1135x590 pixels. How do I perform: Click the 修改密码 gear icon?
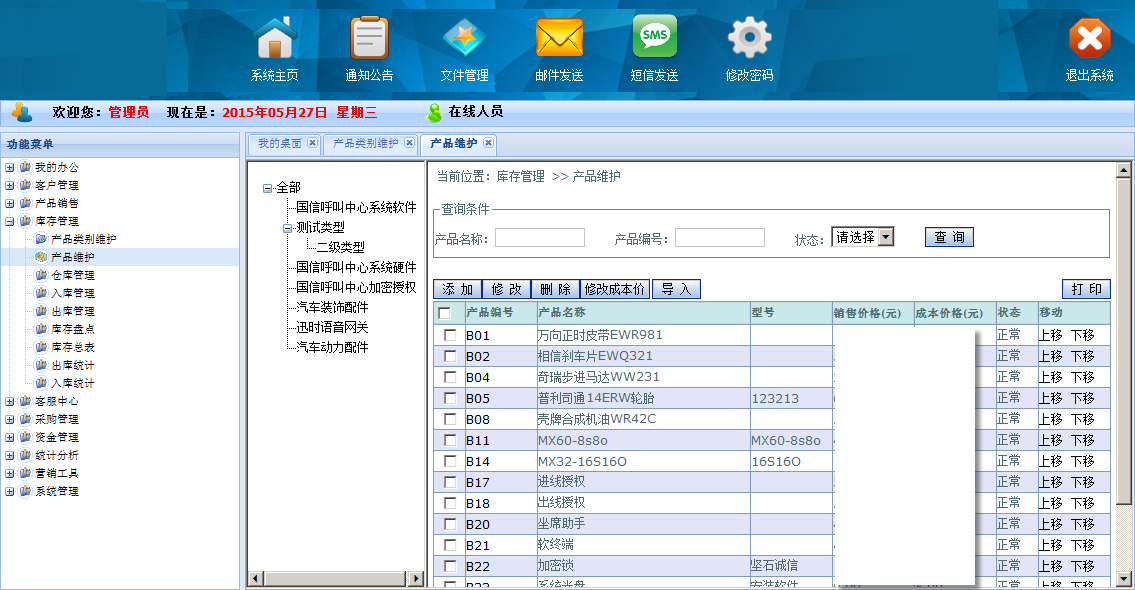click(x=749, y=39)
